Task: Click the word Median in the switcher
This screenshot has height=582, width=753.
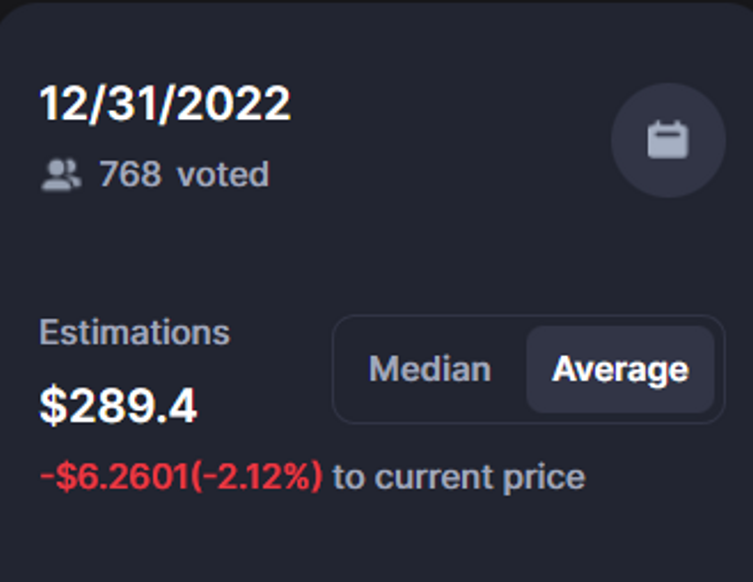Action: (430, 369)
